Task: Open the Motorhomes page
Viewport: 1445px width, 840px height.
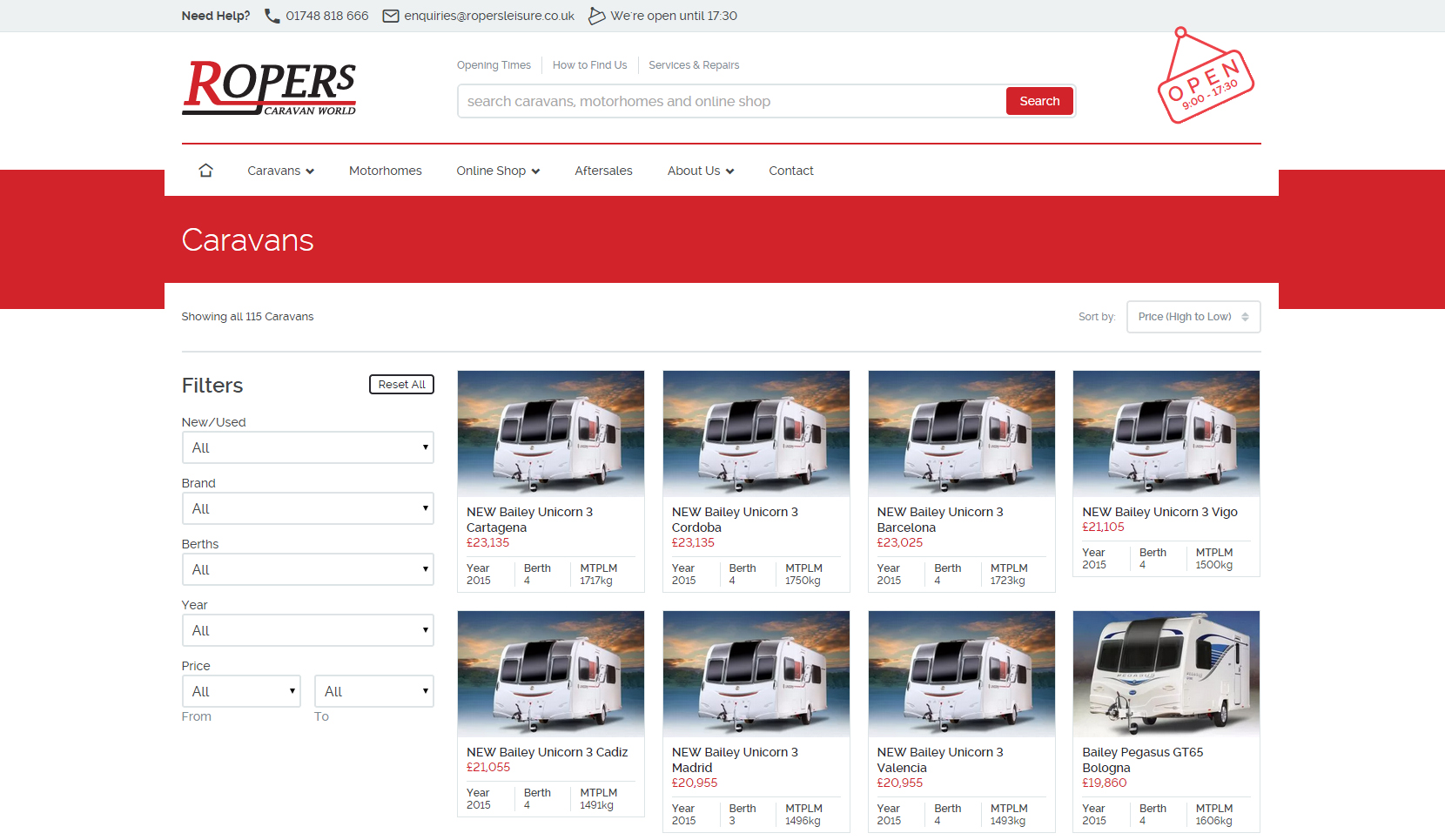Action: point(386,171)
